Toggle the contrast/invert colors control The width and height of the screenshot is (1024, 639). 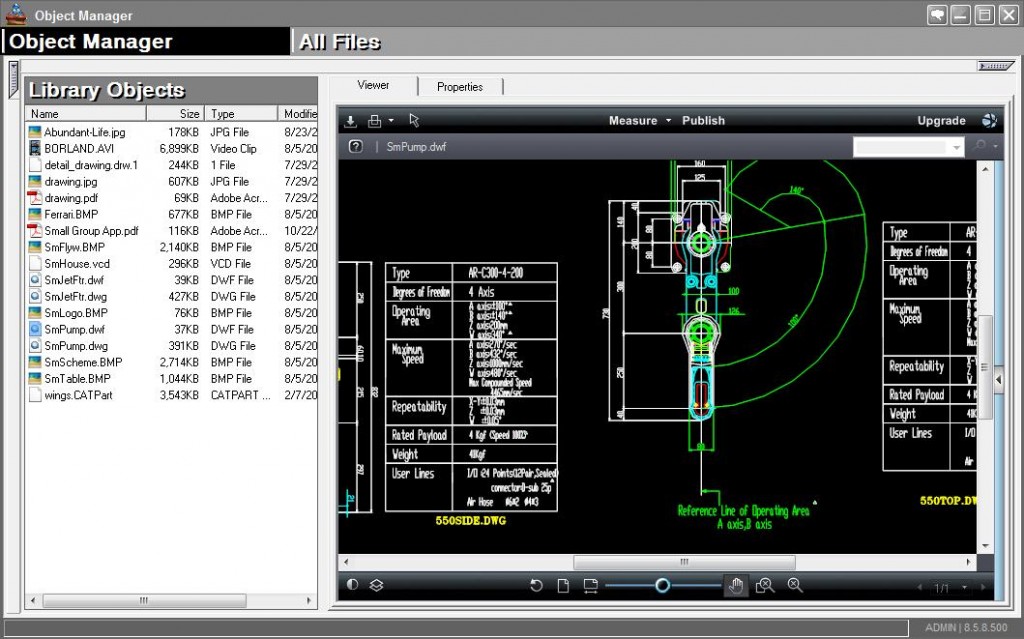coord(351,585)
